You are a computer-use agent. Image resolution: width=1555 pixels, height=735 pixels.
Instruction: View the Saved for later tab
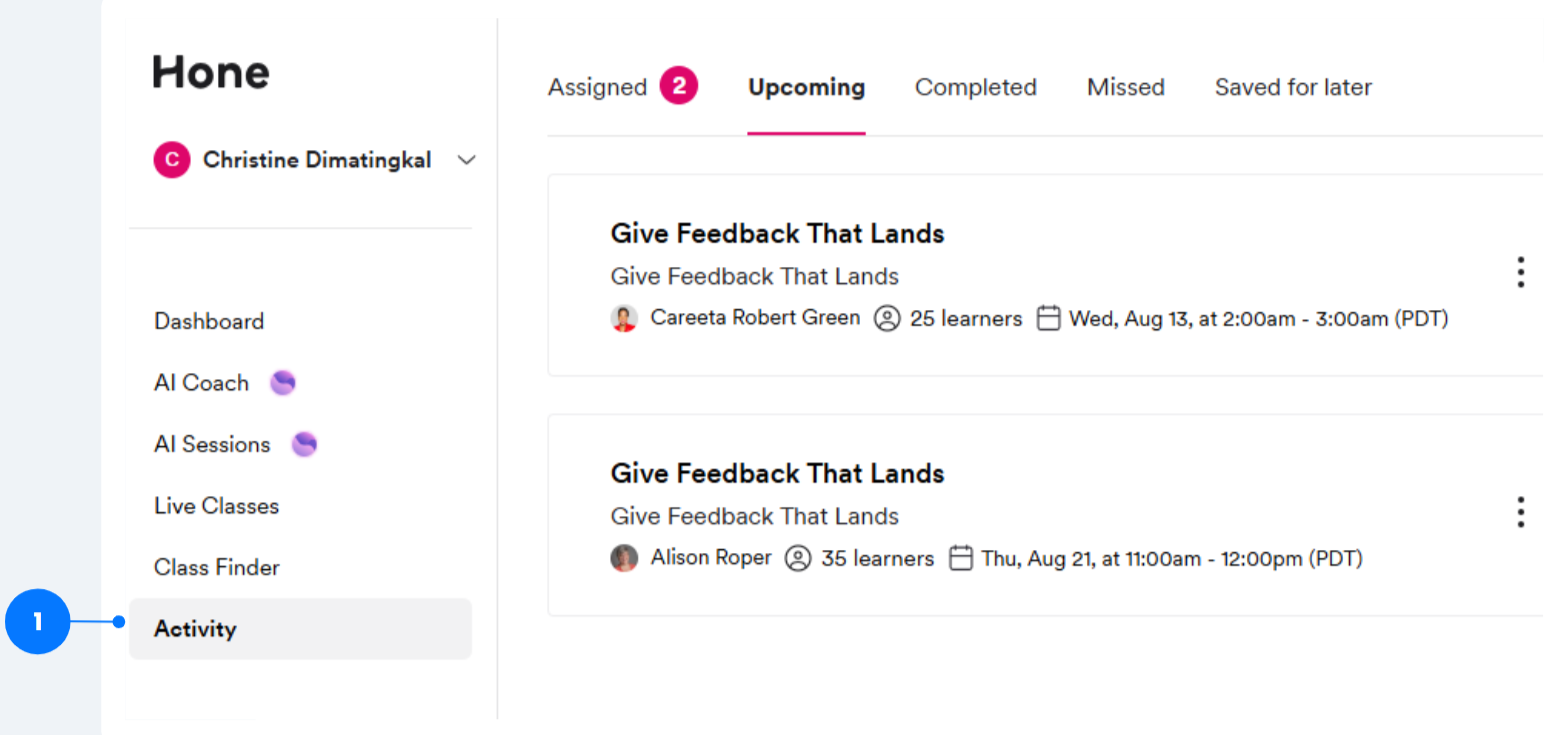[1292, 88]
